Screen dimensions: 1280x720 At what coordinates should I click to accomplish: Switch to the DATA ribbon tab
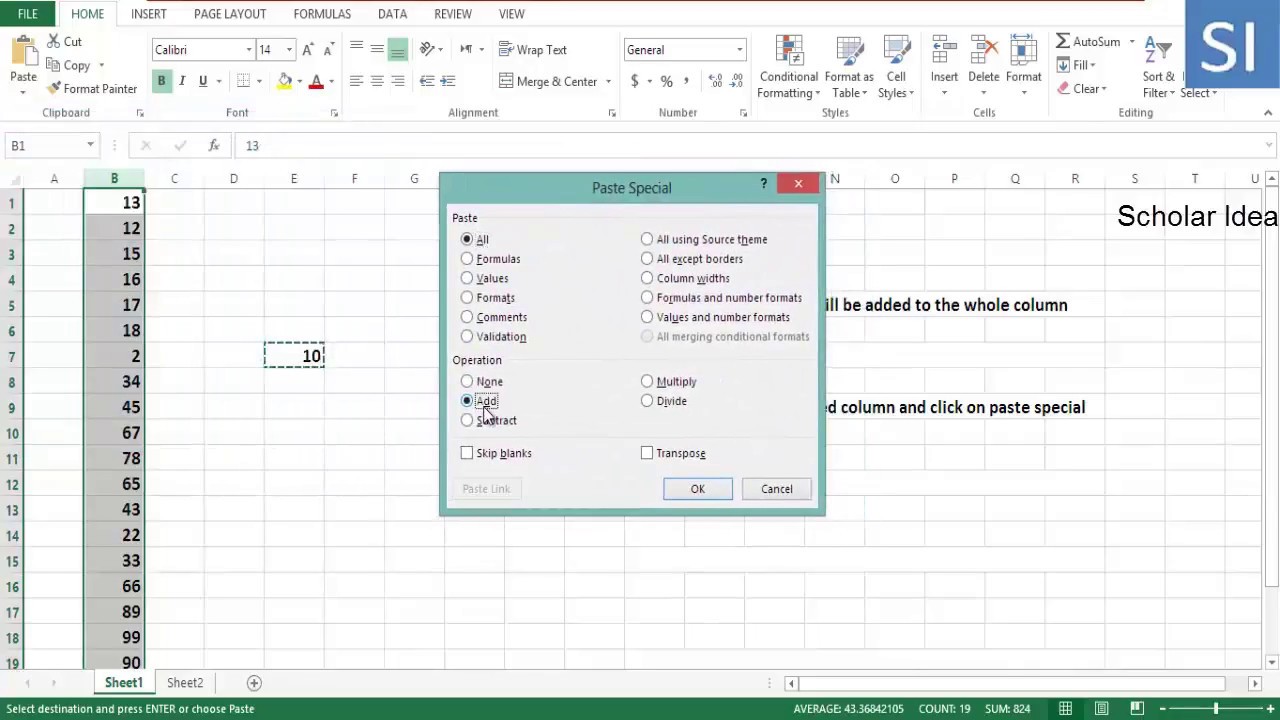coord(392,14)
